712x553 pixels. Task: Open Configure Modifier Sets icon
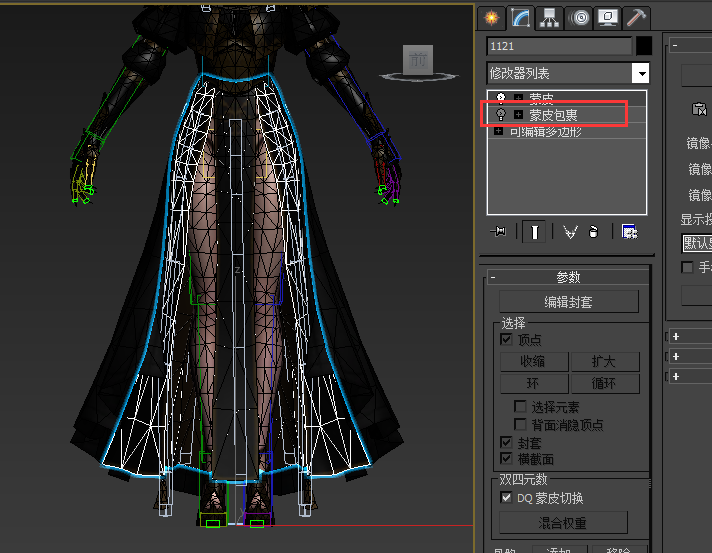629,232
